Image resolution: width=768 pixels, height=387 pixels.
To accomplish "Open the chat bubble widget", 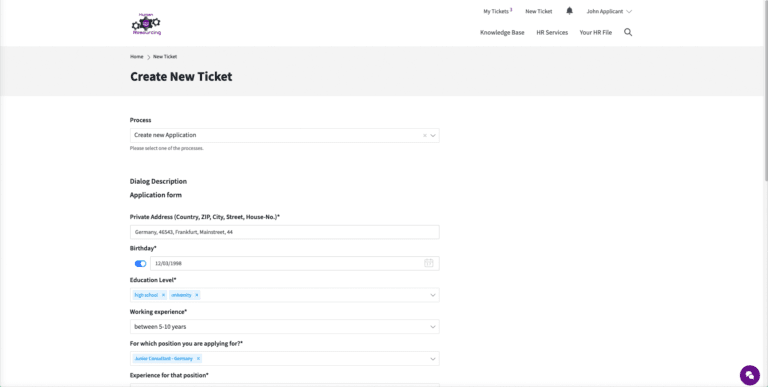I will (749, 375).
